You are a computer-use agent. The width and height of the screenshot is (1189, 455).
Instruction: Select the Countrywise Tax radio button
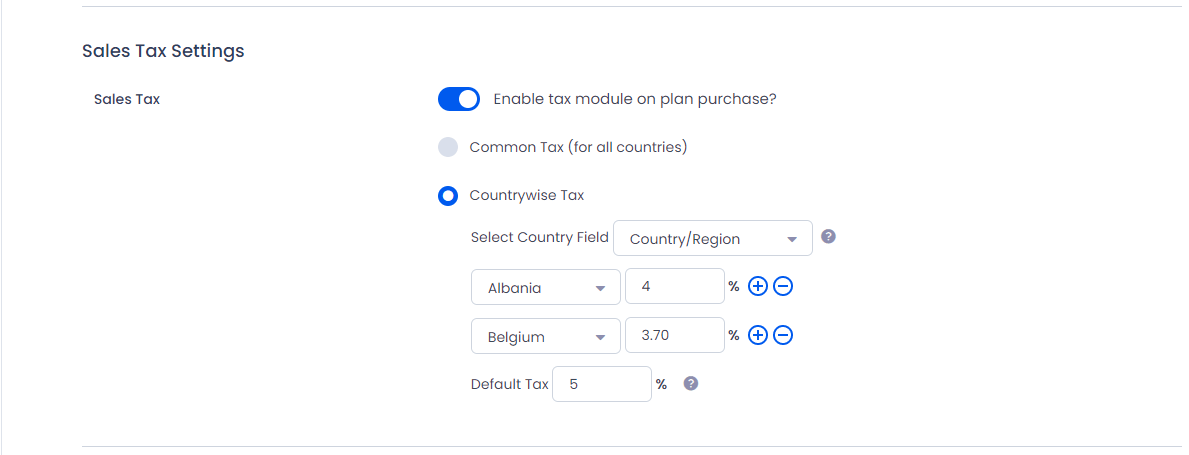[448, 196]
